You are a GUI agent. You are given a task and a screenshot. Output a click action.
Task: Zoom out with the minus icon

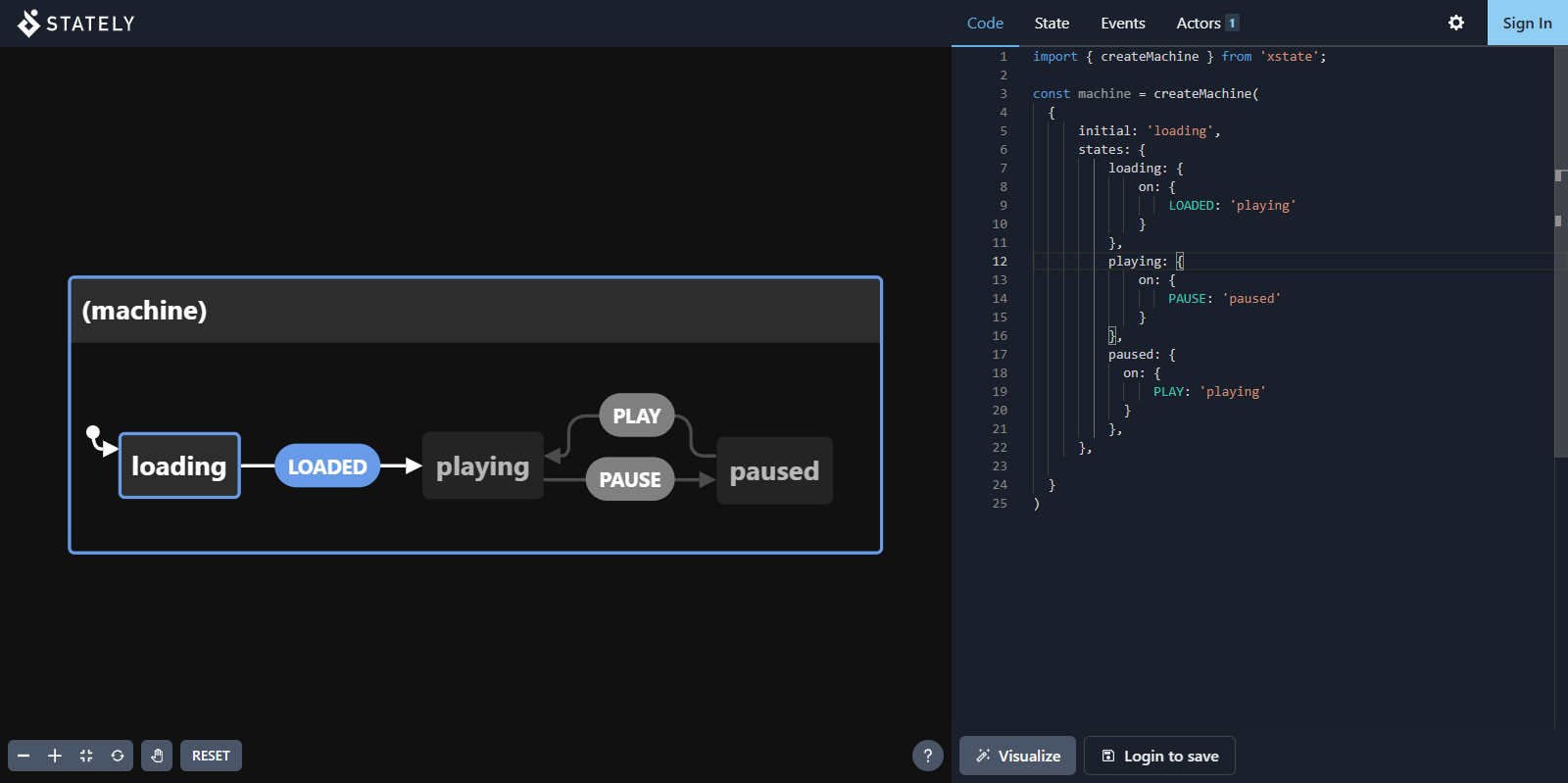tap(24, 756)
